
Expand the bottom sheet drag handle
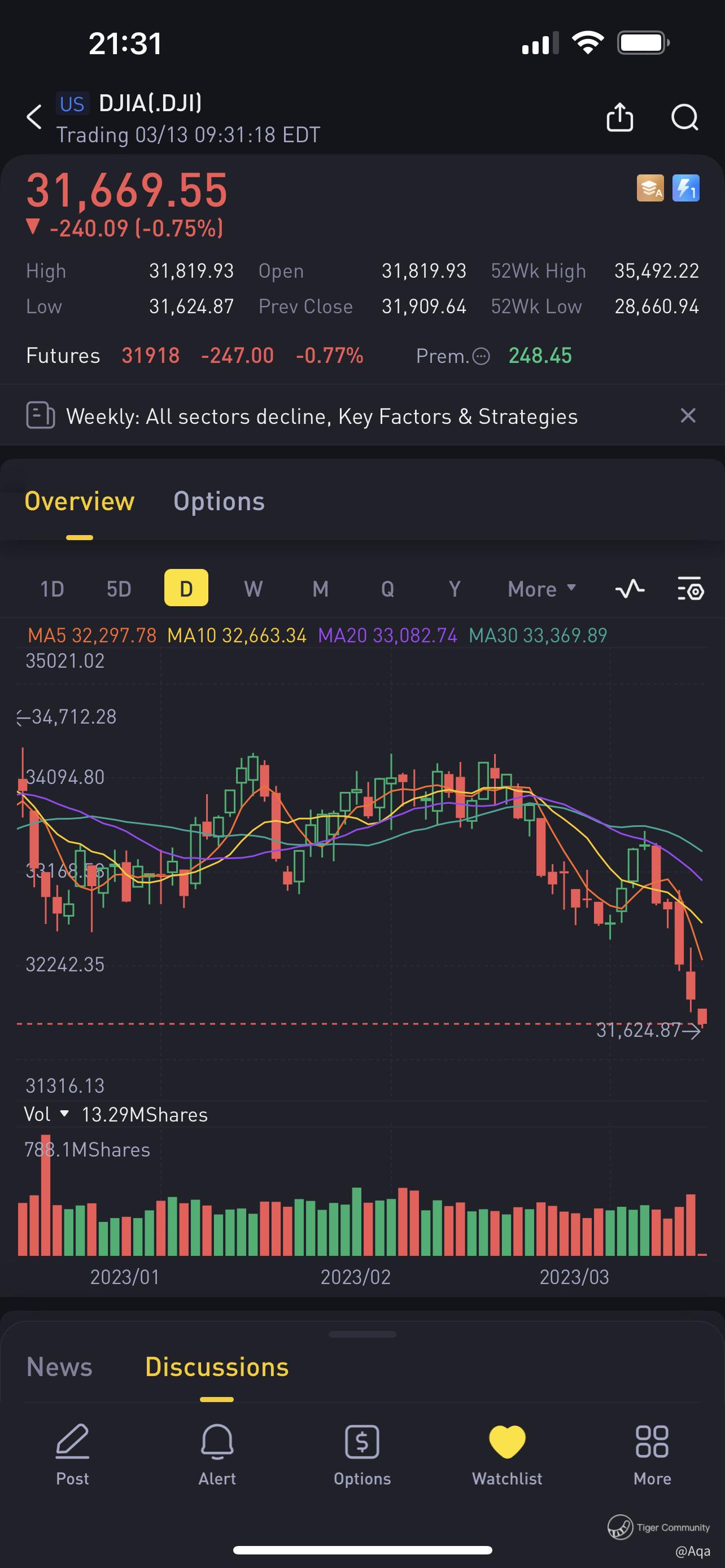(x=362, y=1334)
